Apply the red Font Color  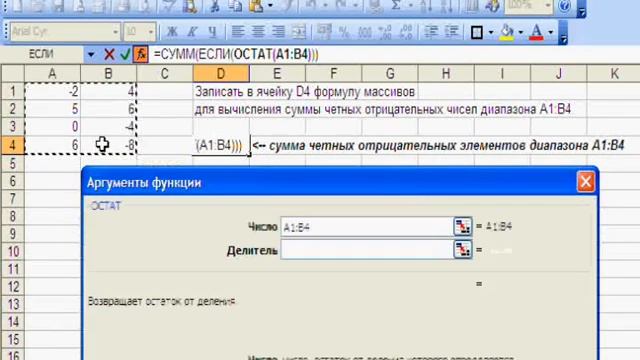pos(536,32)
